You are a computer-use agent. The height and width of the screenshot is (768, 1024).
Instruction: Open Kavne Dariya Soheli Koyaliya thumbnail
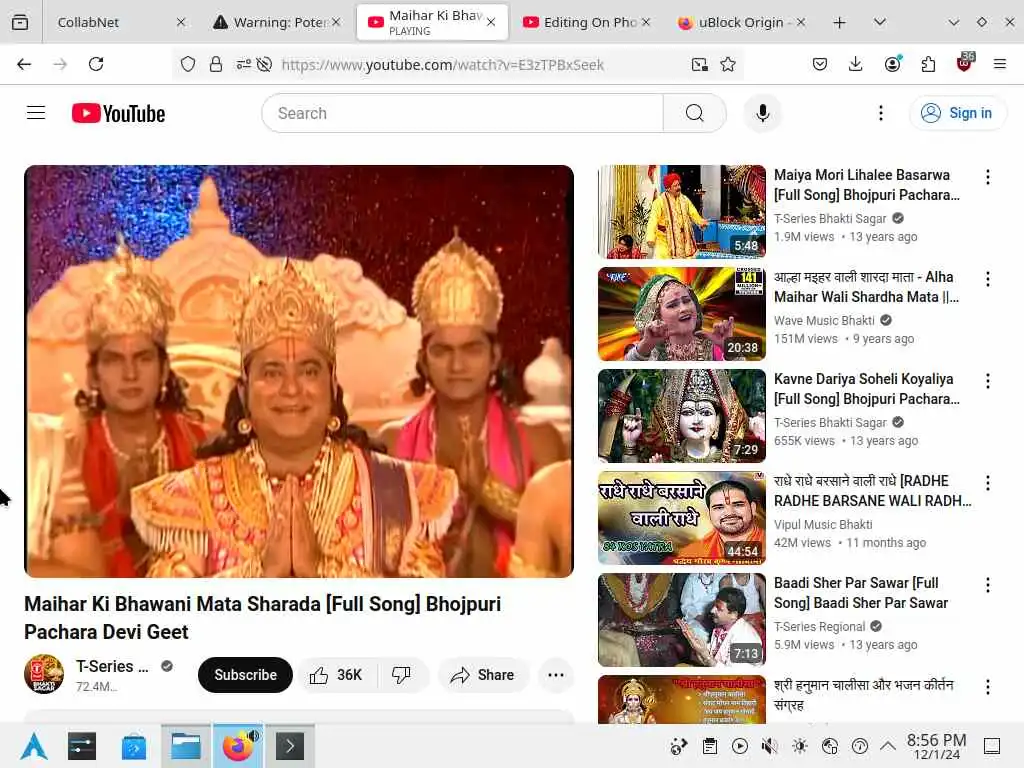point(682,415)
